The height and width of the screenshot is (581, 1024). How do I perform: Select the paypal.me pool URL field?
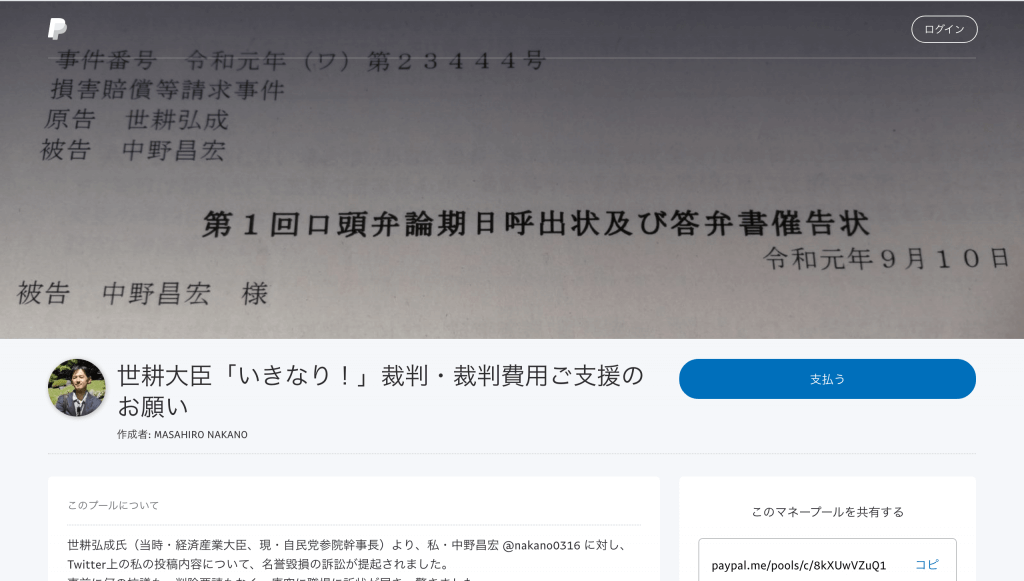pyautogui.click(x=827, y=560)
